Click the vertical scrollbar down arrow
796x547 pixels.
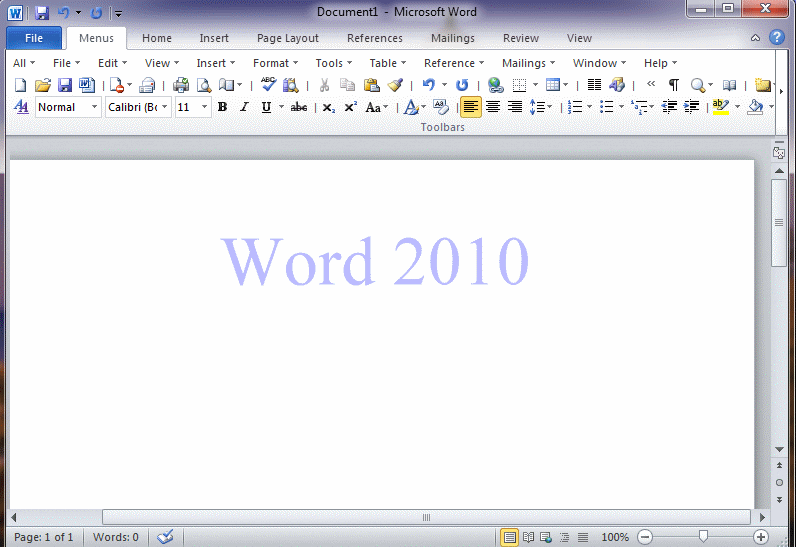click(x=779, y=451)
